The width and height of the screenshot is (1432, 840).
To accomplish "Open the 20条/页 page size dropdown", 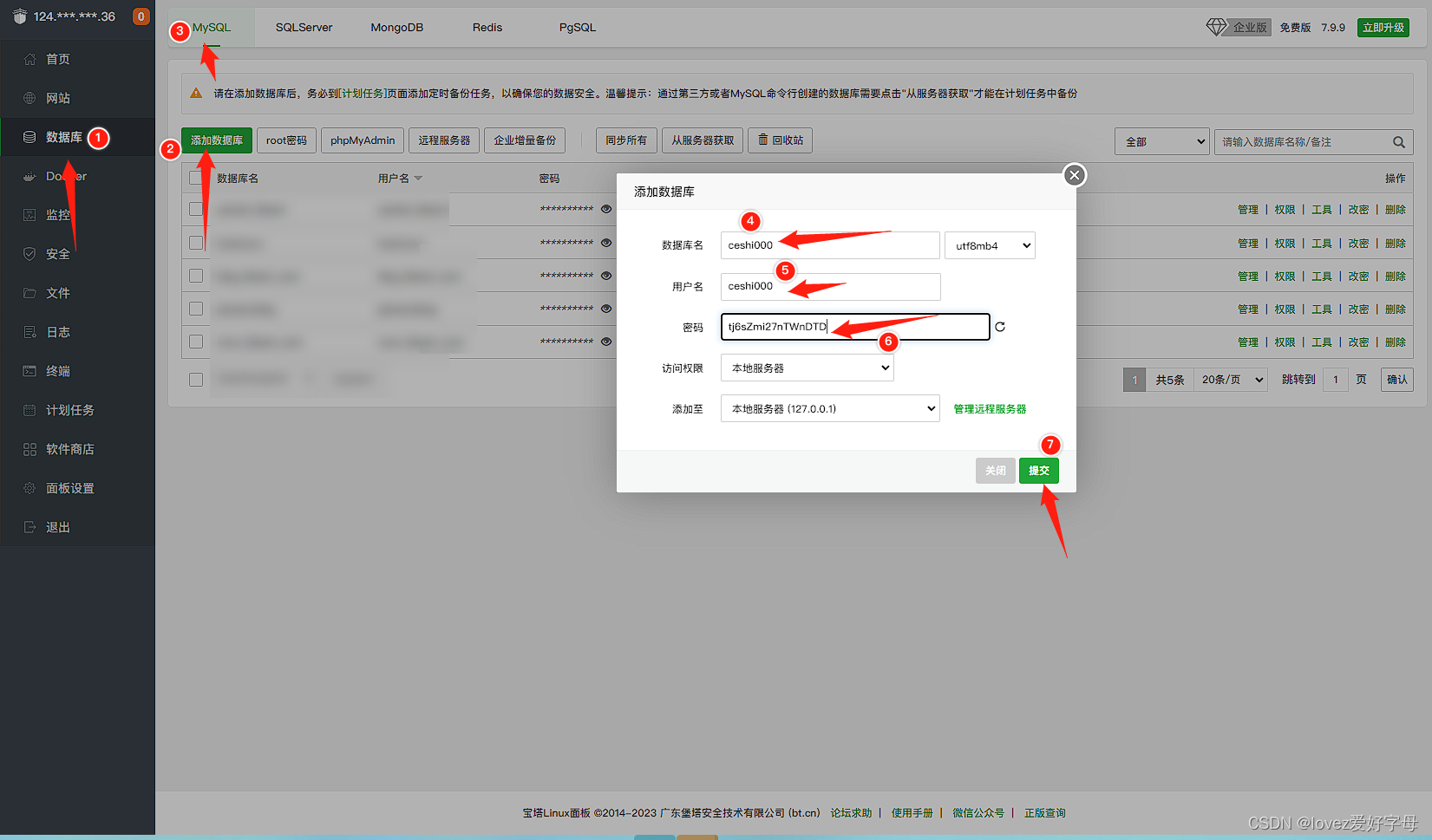I will (1232, 380).
